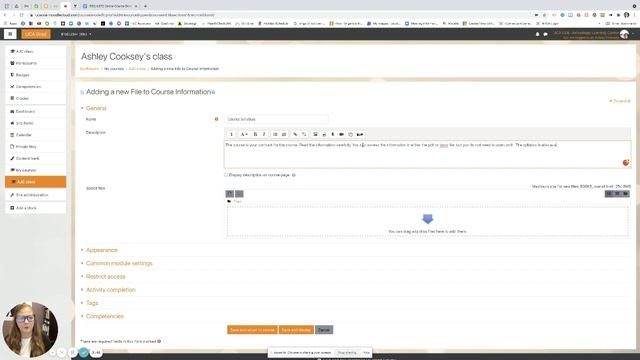Image resolution: width=640 pixels, height=360 pixels.
Task: Insert link in description editor
Action: pos(295,134)
